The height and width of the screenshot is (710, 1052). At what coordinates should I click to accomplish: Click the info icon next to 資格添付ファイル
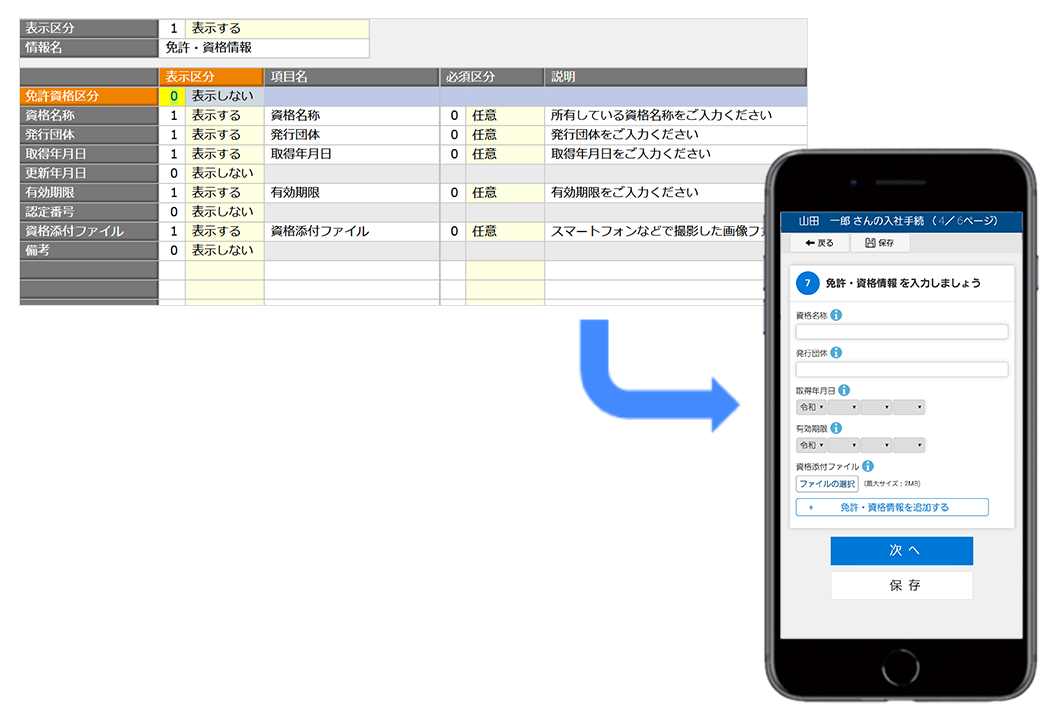click(x=867, y=466)
